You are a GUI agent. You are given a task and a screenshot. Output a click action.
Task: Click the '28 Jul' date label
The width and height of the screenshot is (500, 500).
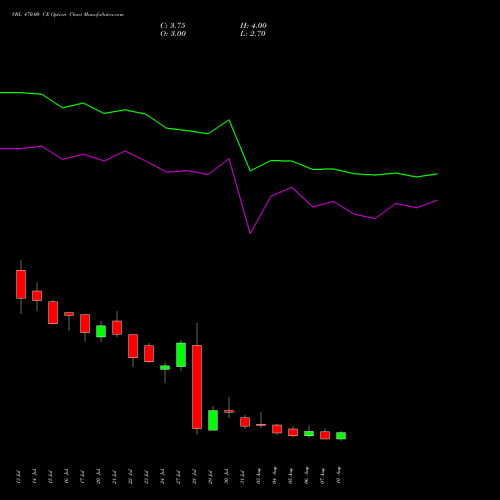[x=194, y=477]
